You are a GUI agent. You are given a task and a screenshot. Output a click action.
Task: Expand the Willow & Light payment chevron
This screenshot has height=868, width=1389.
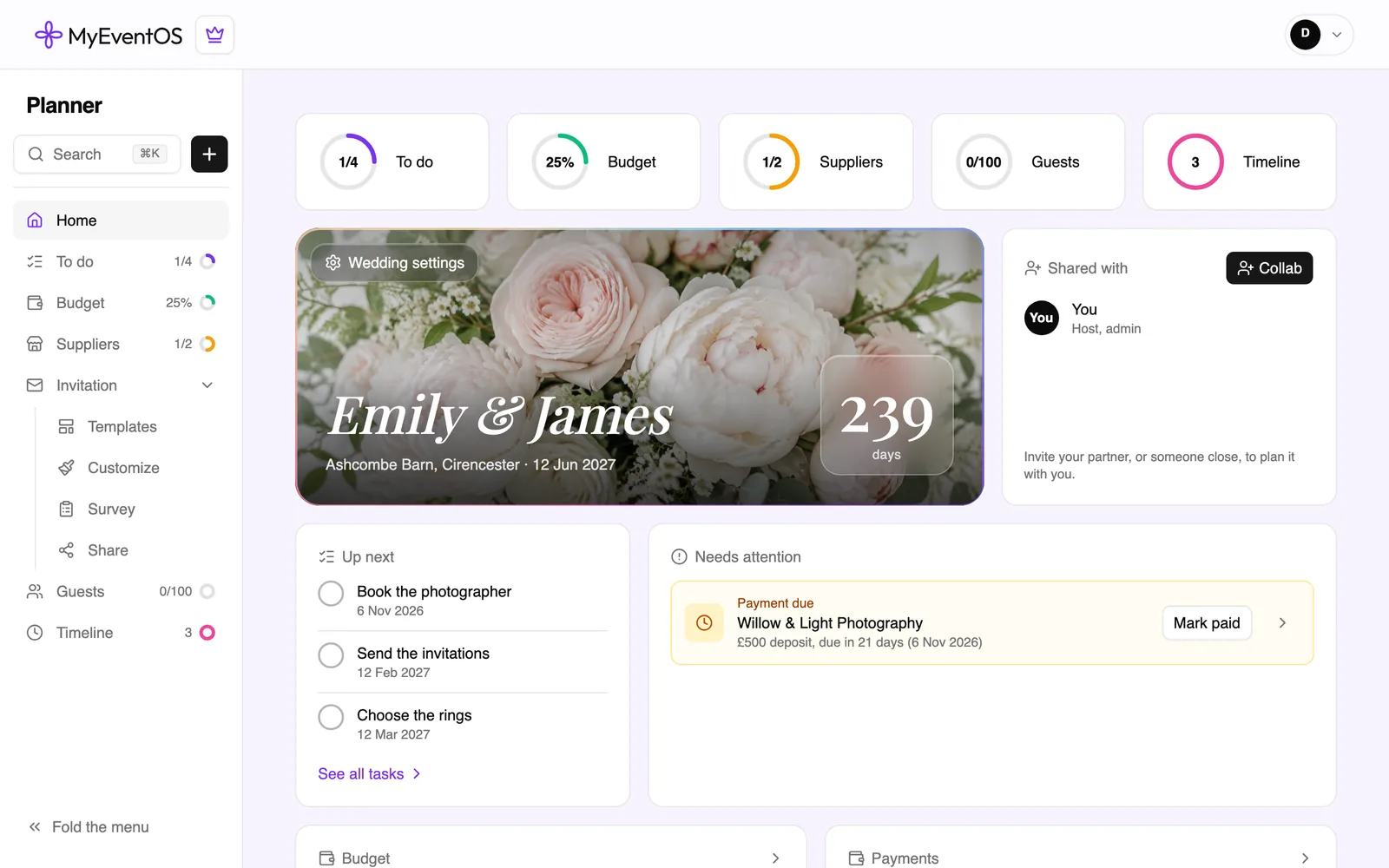click(1282, 623)
